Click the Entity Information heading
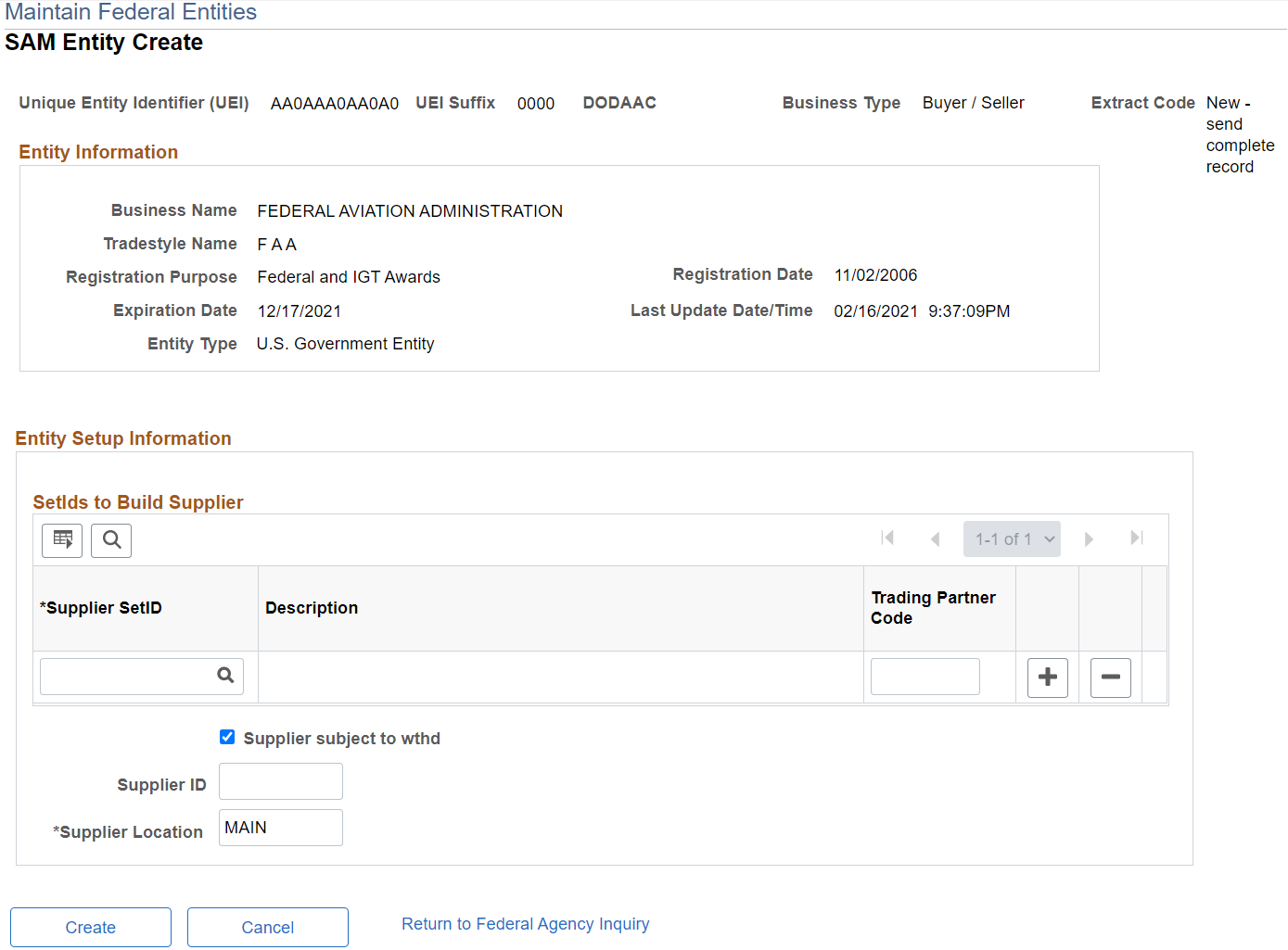Image resolution: width=1288 pixels, height=950 pixels. 98,152
